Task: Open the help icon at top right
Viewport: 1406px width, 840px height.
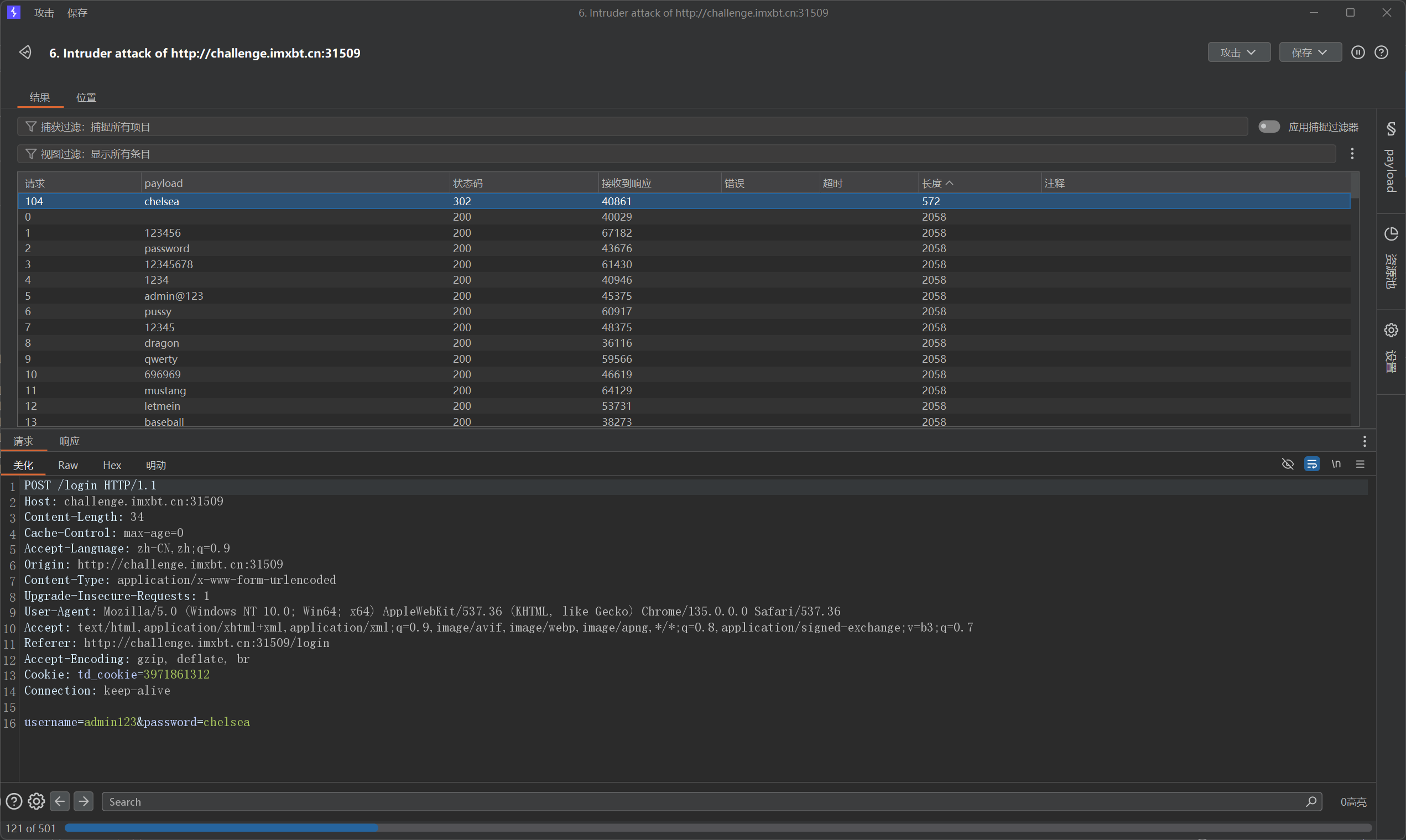Action: 1381,52
